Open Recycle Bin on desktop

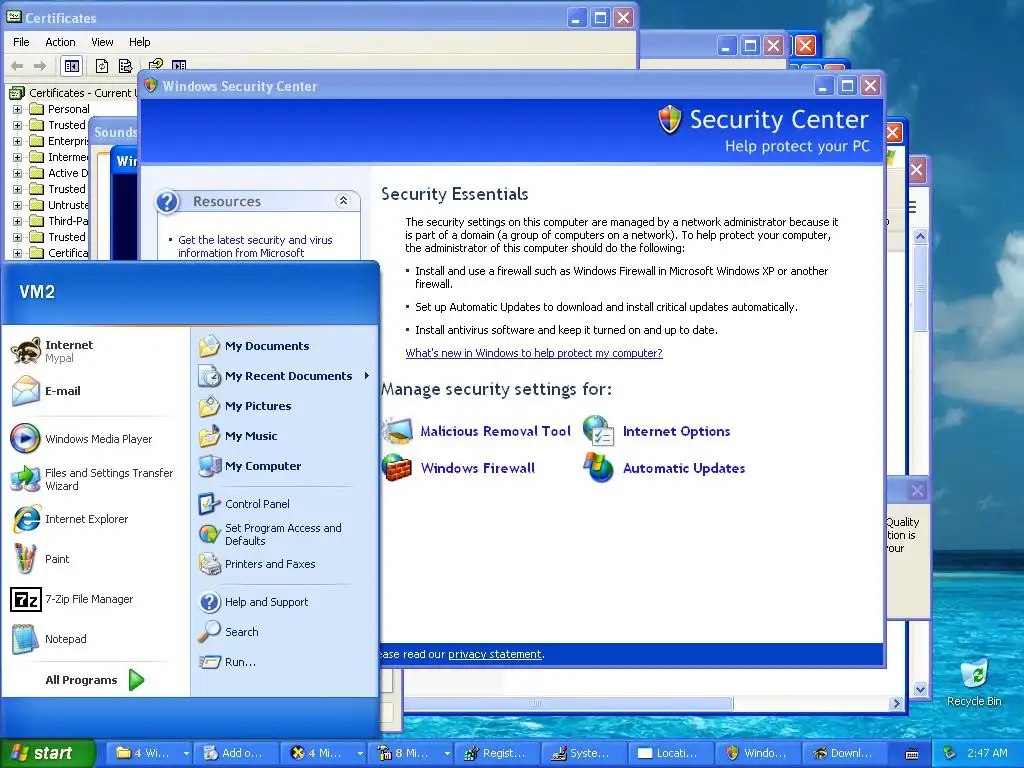coord(974,682)
